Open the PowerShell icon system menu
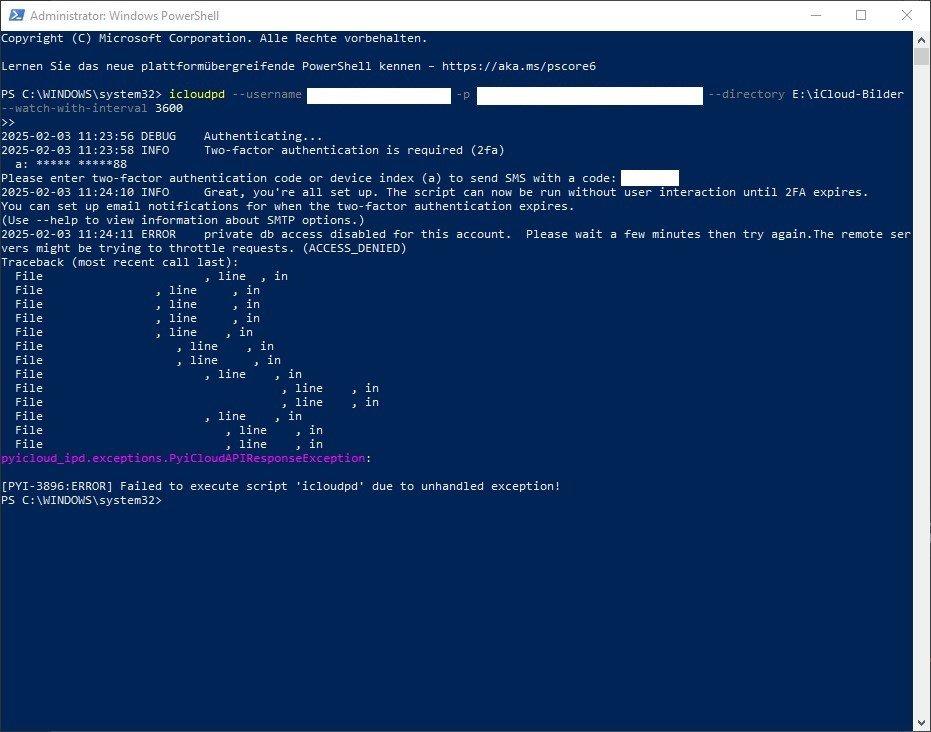 pyautogui.click(x=16, y=15)
